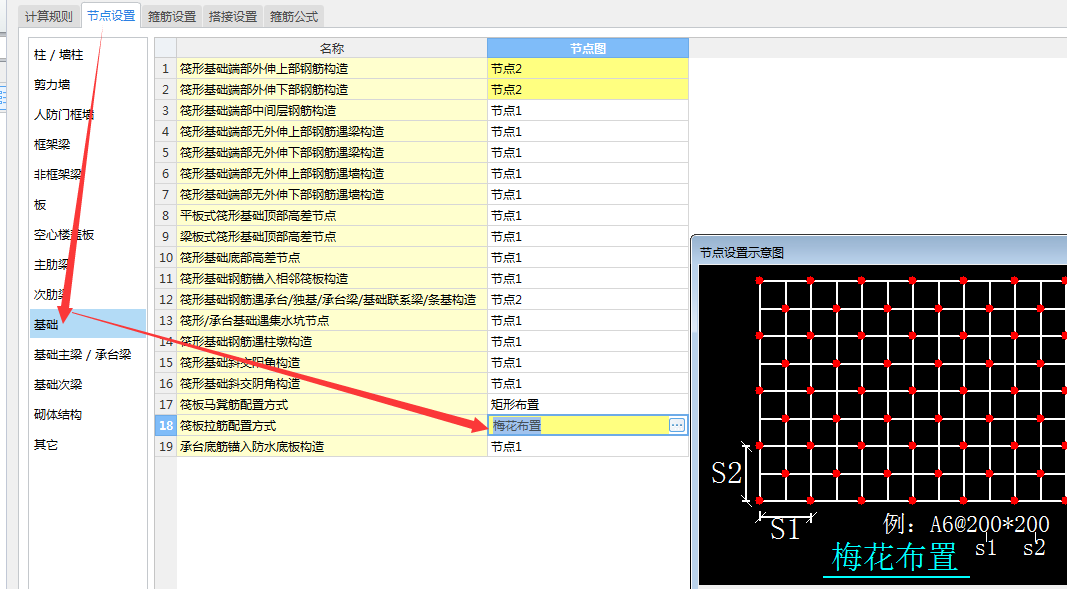Select row 7 筏形基础端部无外伸下部钢筋遇墙构造
1067x589 pixels.
point(332,195)
